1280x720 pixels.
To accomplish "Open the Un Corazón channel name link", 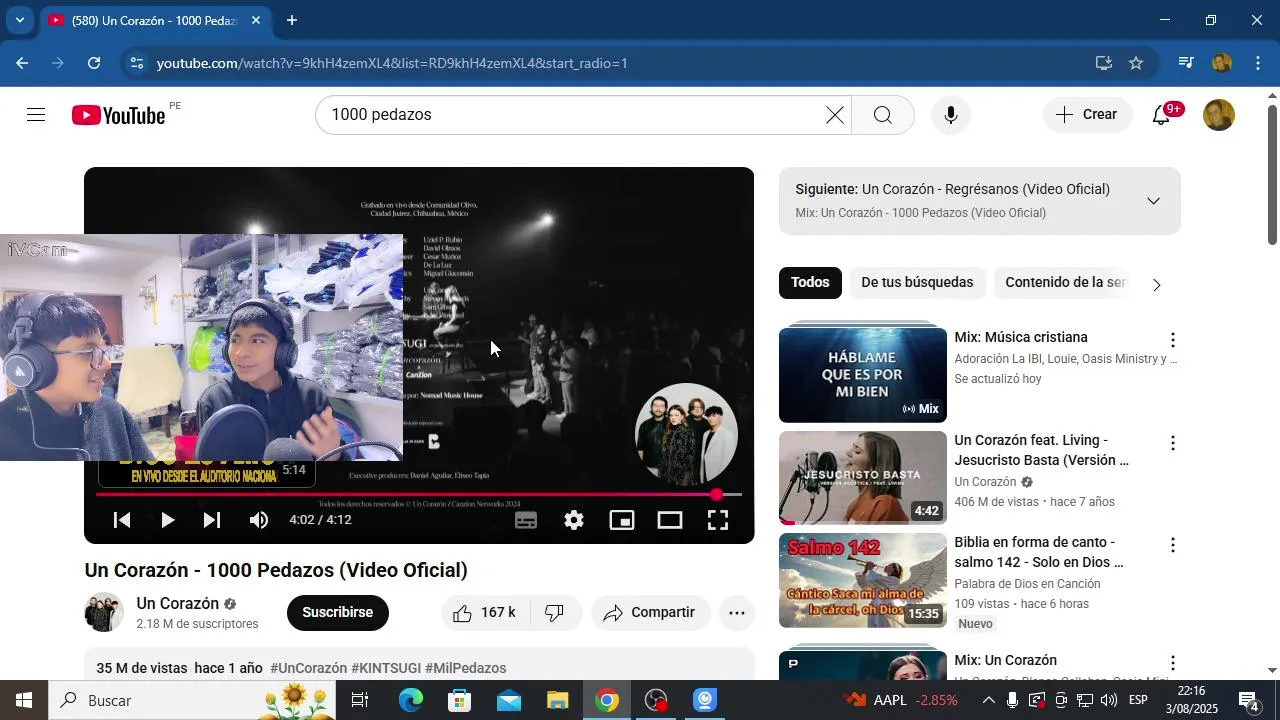I will (x=178, y=604).
